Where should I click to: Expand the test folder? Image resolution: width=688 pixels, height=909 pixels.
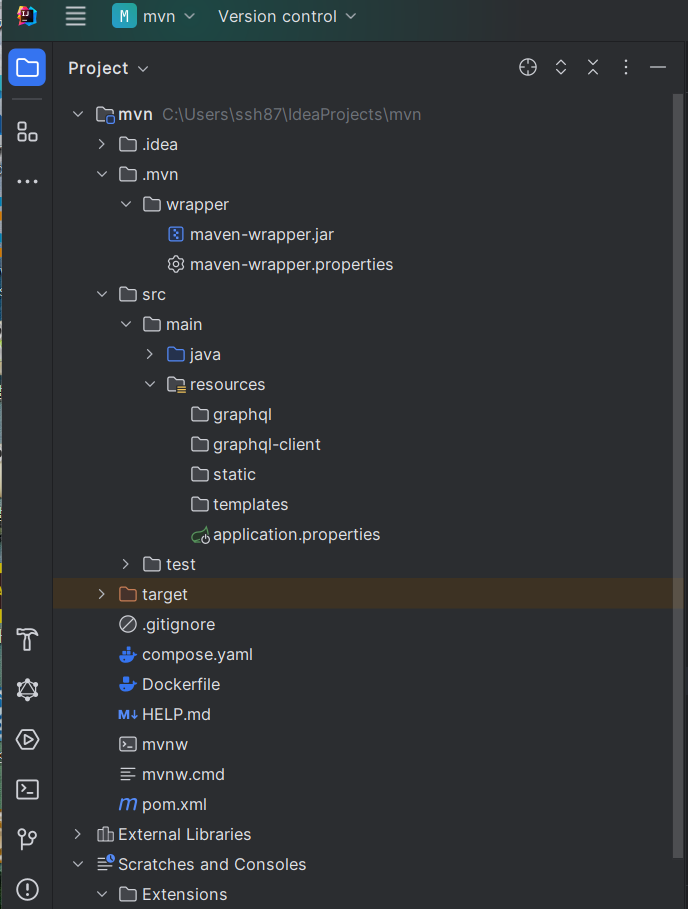coord(126,564)
